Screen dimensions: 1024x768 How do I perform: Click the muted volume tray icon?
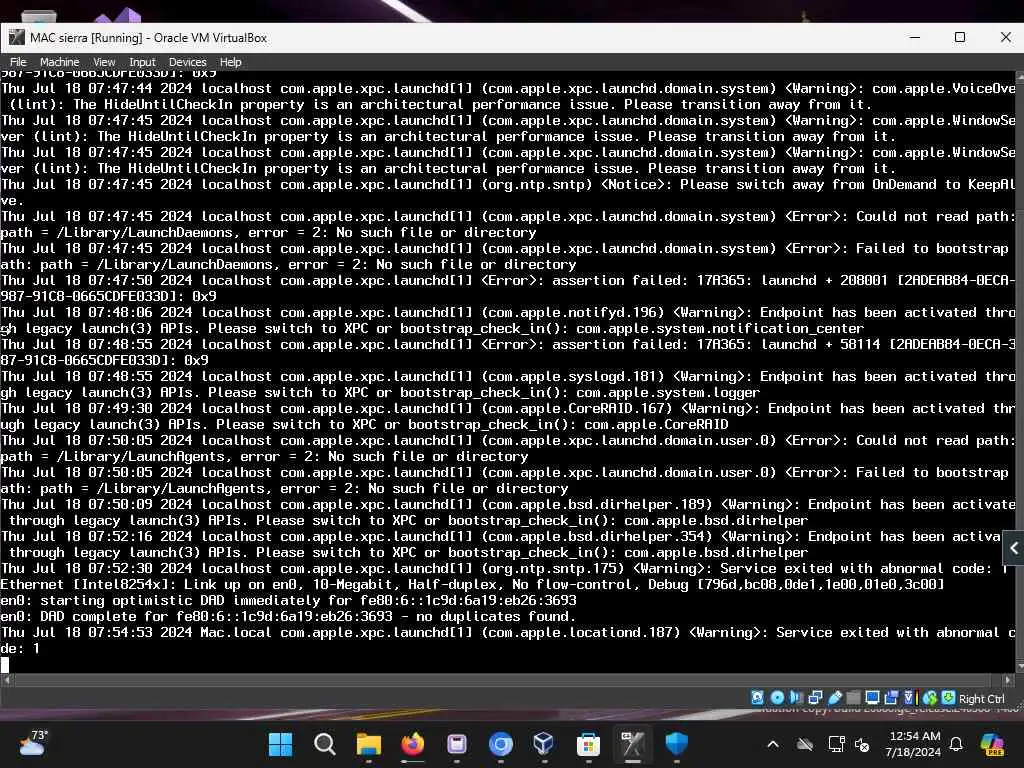pos(862,744)
